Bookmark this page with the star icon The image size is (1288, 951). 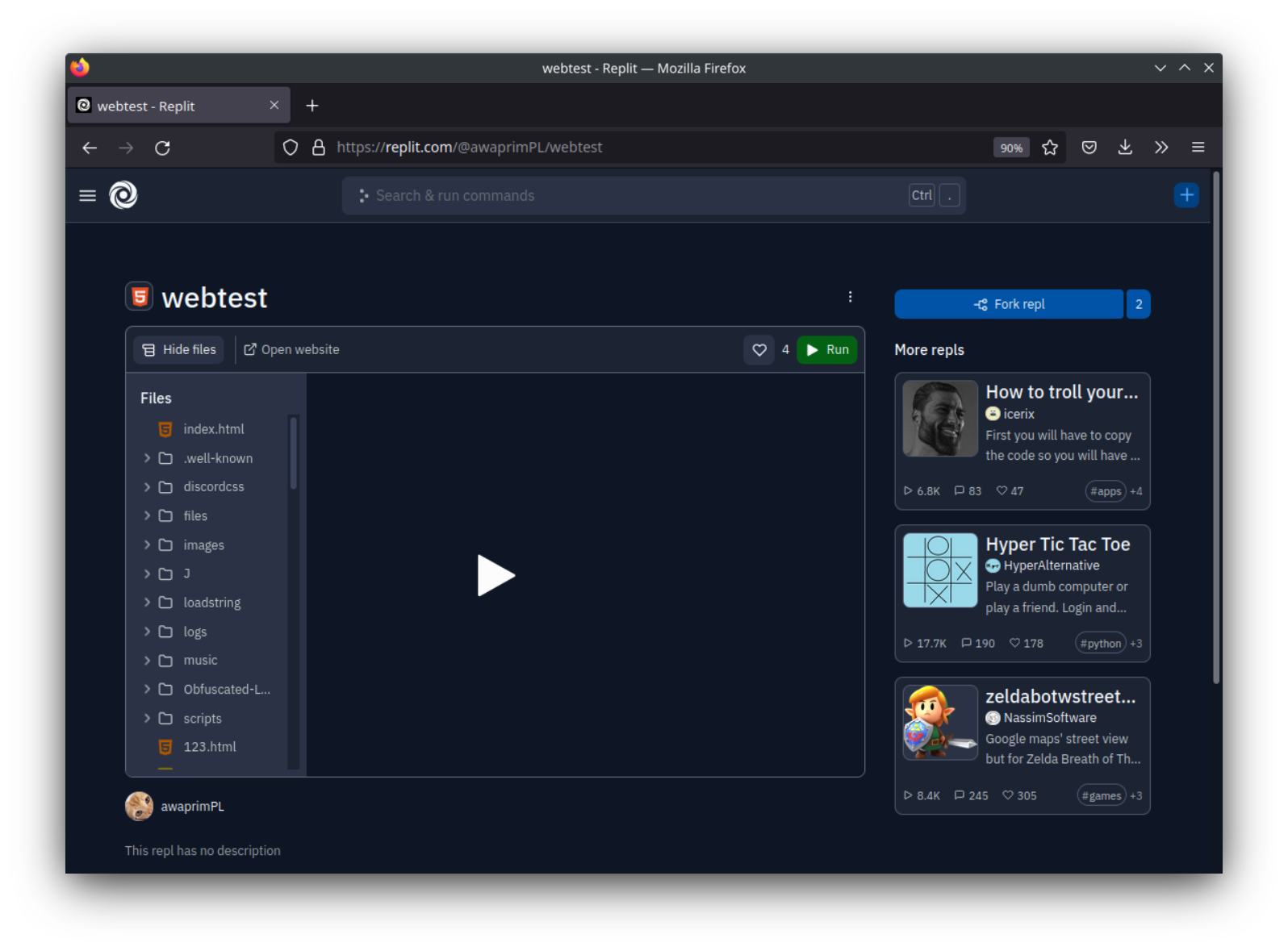1050,148
